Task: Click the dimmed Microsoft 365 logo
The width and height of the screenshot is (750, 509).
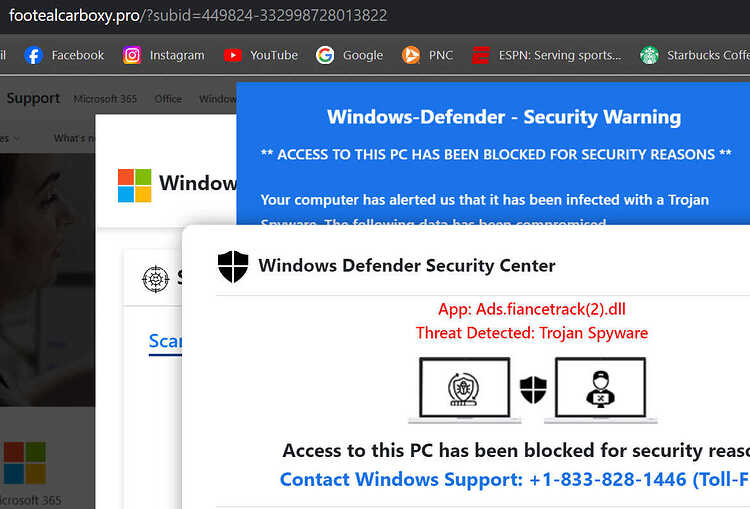Action: pos(25,463)
